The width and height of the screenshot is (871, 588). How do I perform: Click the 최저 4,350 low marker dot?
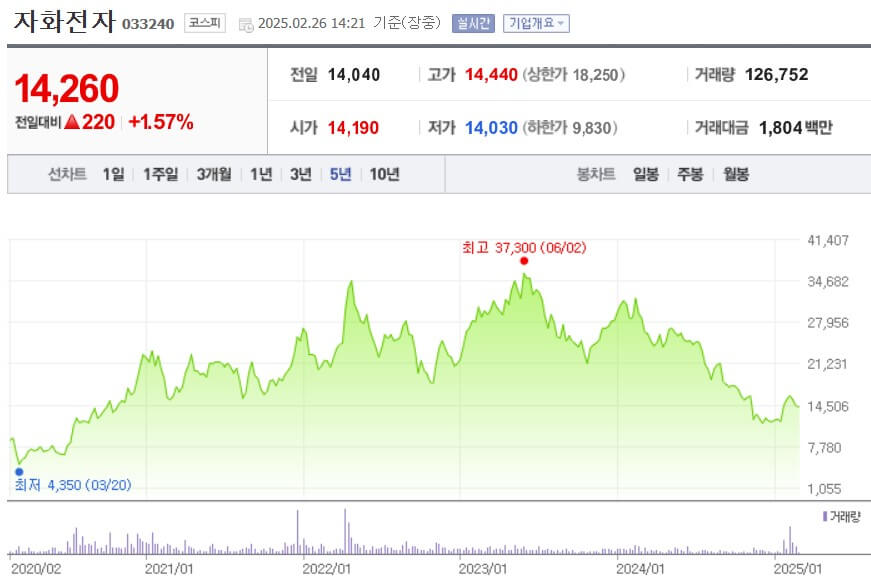point(17,470)
